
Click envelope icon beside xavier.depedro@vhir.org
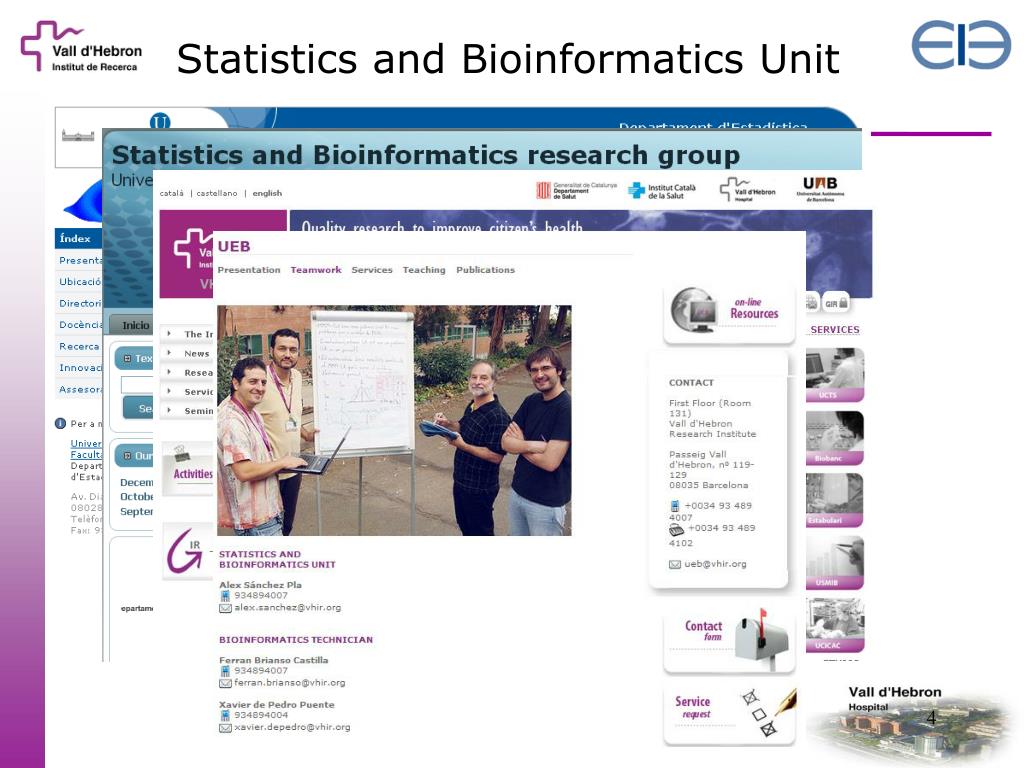[225, 728]
